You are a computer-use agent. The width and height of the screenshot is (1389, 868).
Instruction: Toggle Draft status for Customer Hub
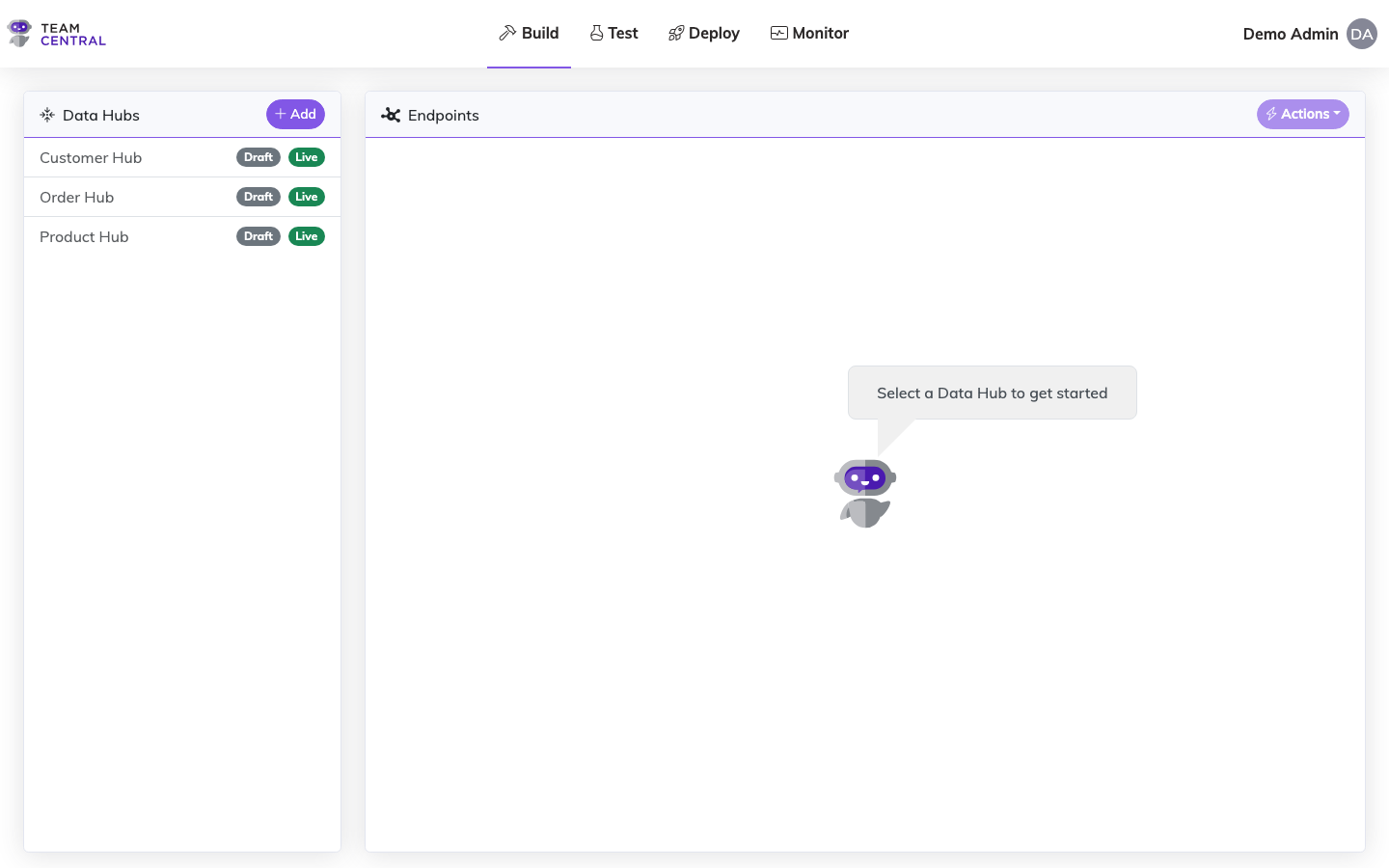[x=258, y=157]
